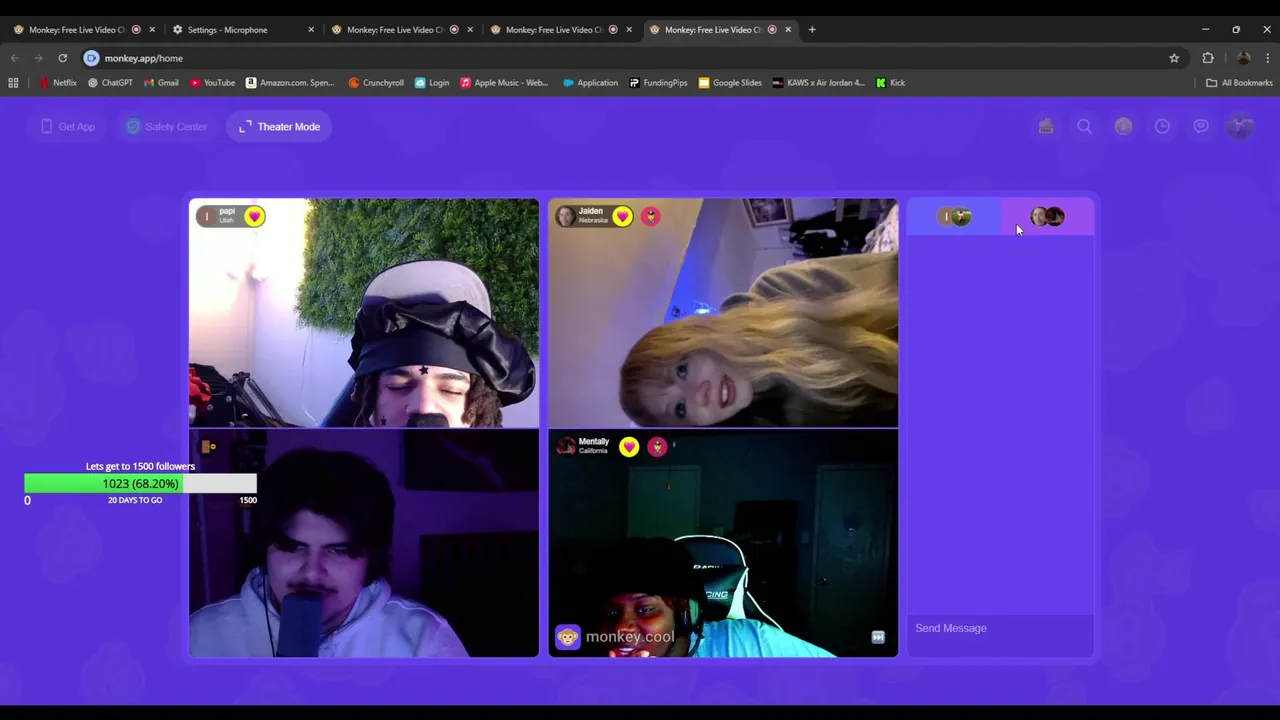Open the Apps grid in bookmarks bar
The height and width of the screenshot is (720, 1280).
pyautogui.click(x=13, y=83)
